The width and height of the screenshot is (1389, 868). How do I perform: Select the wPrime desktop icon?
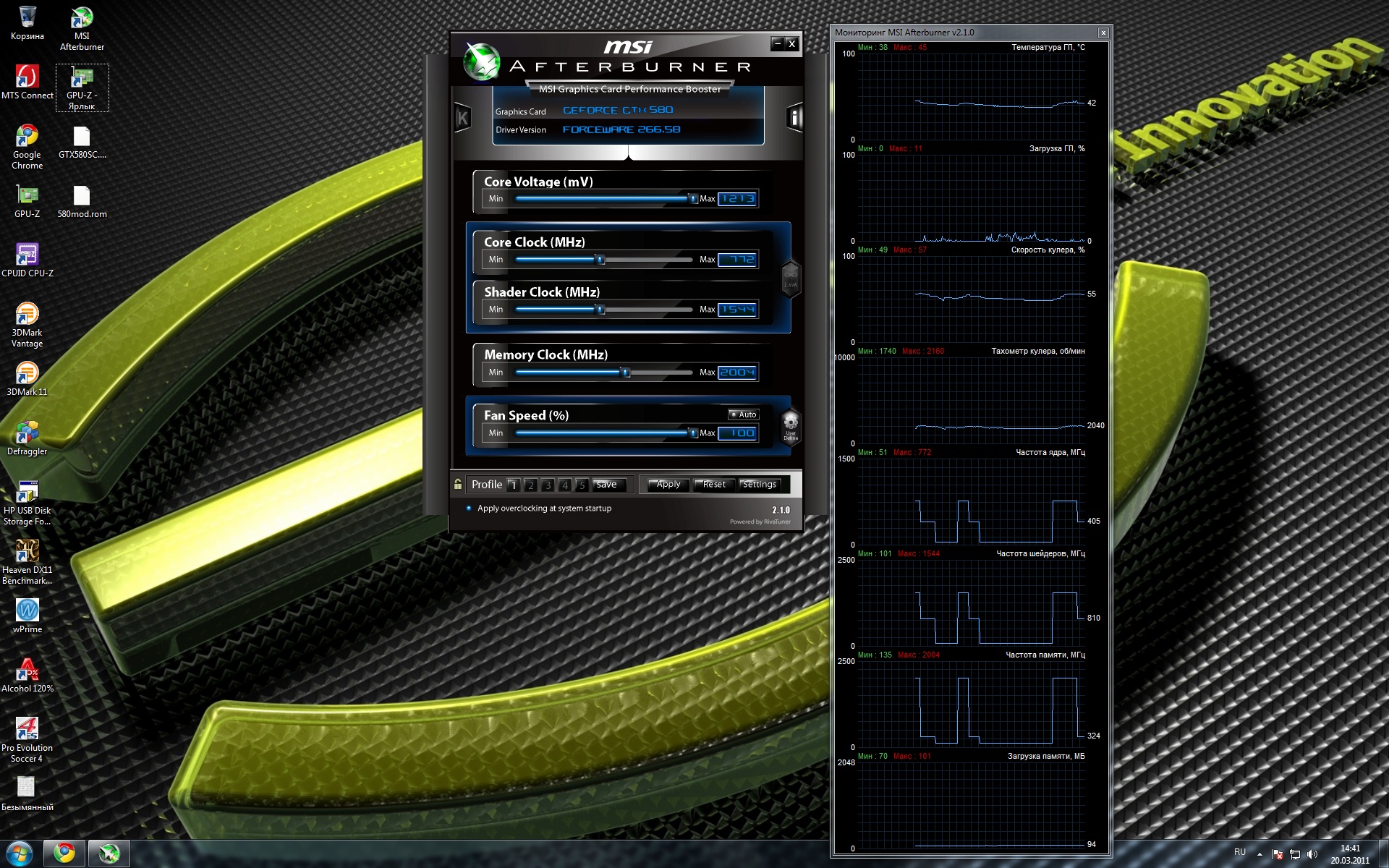click(27, 616)
